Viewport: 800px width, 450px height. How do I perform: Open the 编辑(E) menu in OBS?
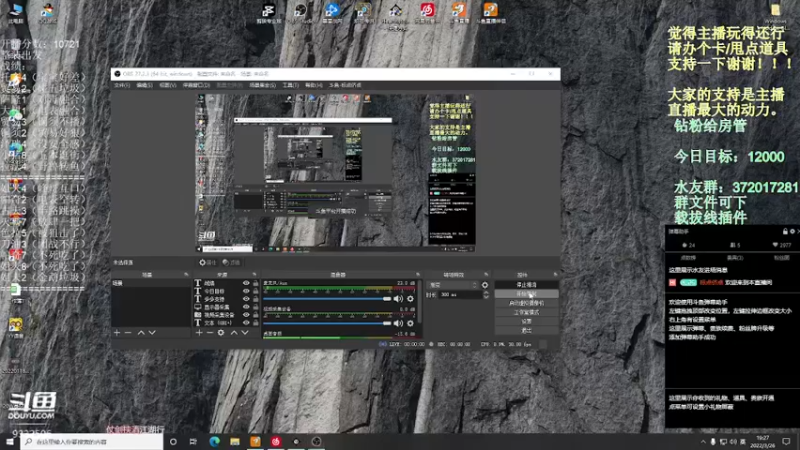(144, 85)
